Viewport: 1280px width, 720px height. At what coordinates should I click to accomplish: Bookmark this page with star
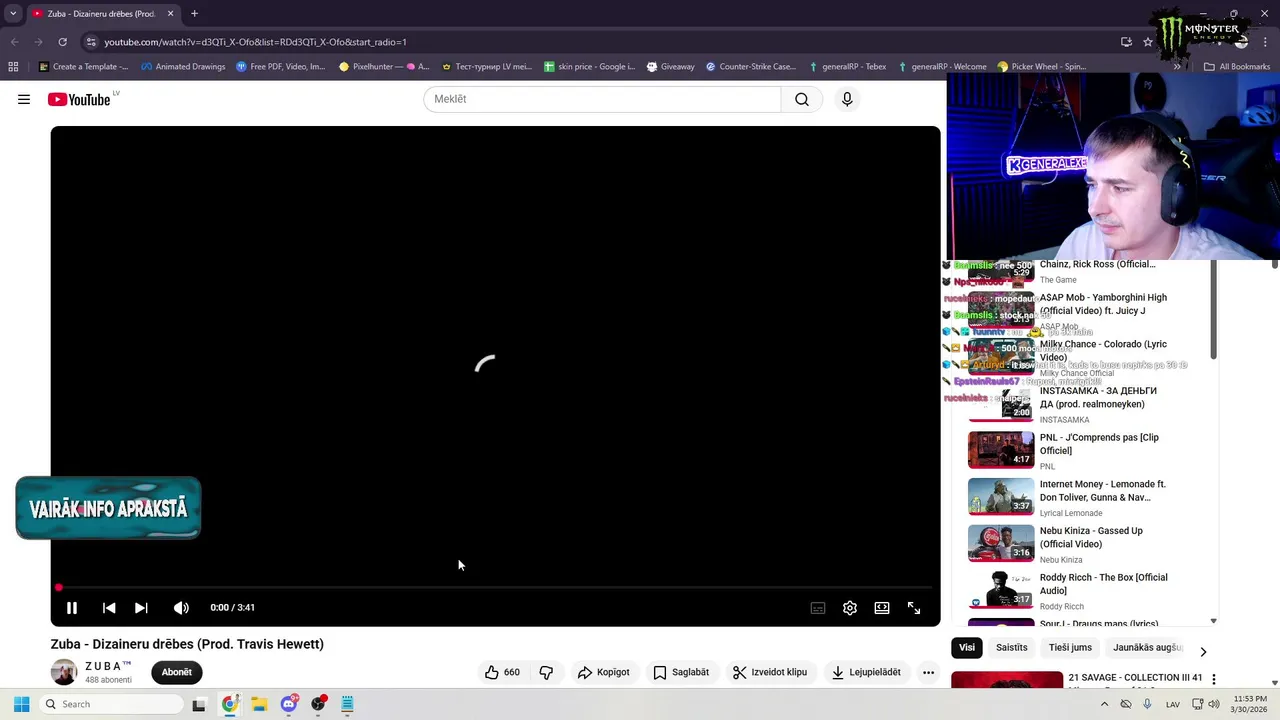tap(1148, 42)
